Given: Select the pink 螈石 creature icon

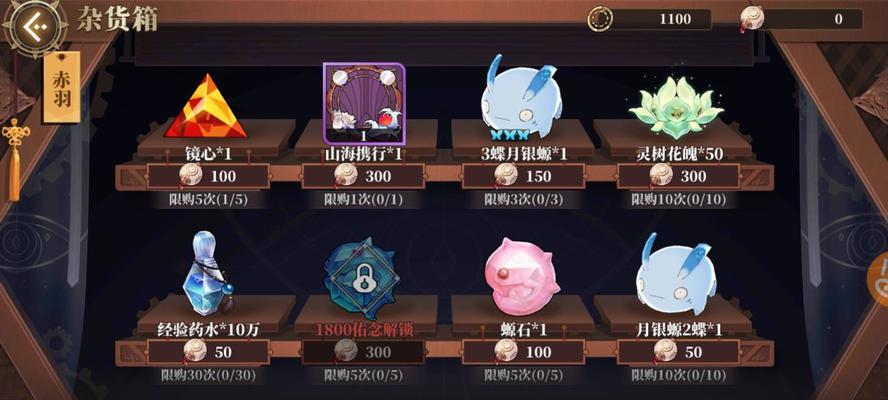Looking at the screenshot, I should point(519,276).
